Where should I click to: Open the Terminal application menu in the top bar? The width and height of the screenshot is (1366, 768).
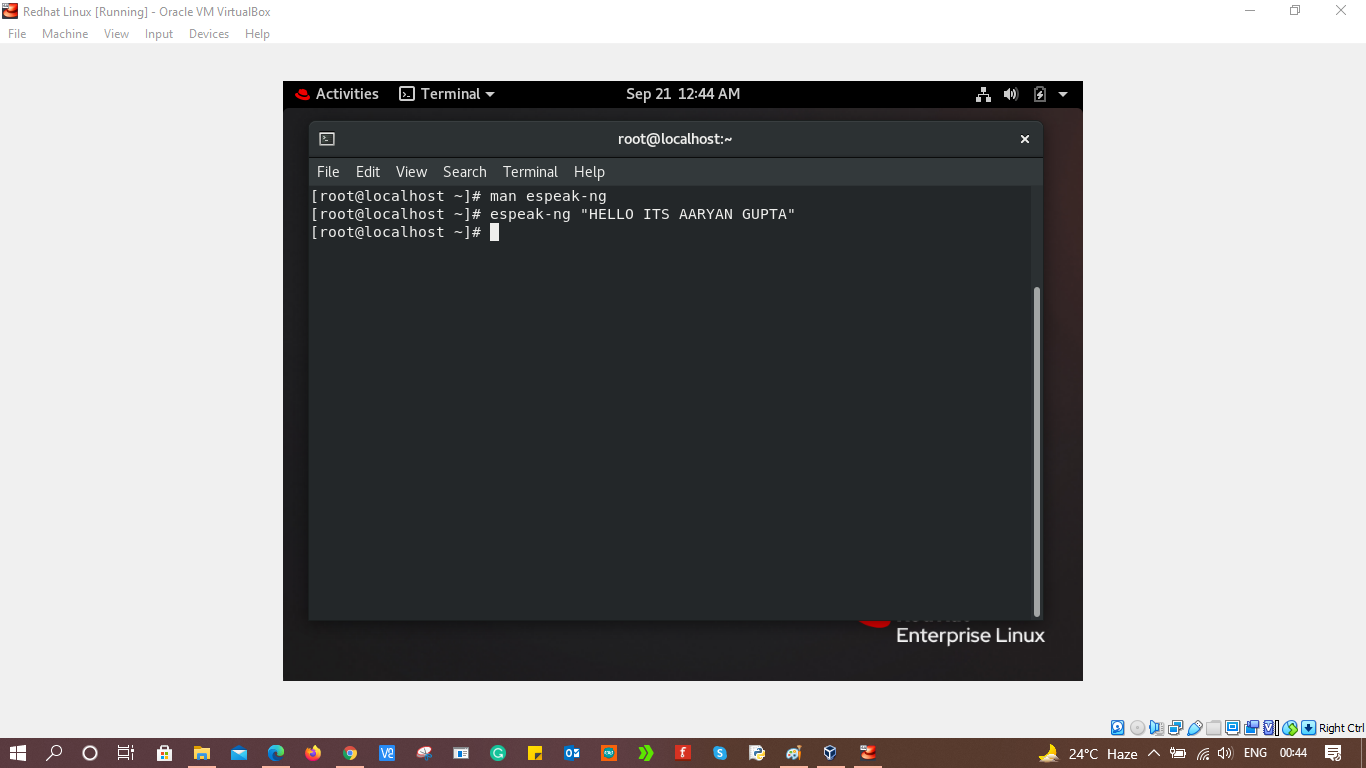coord(445,93)
